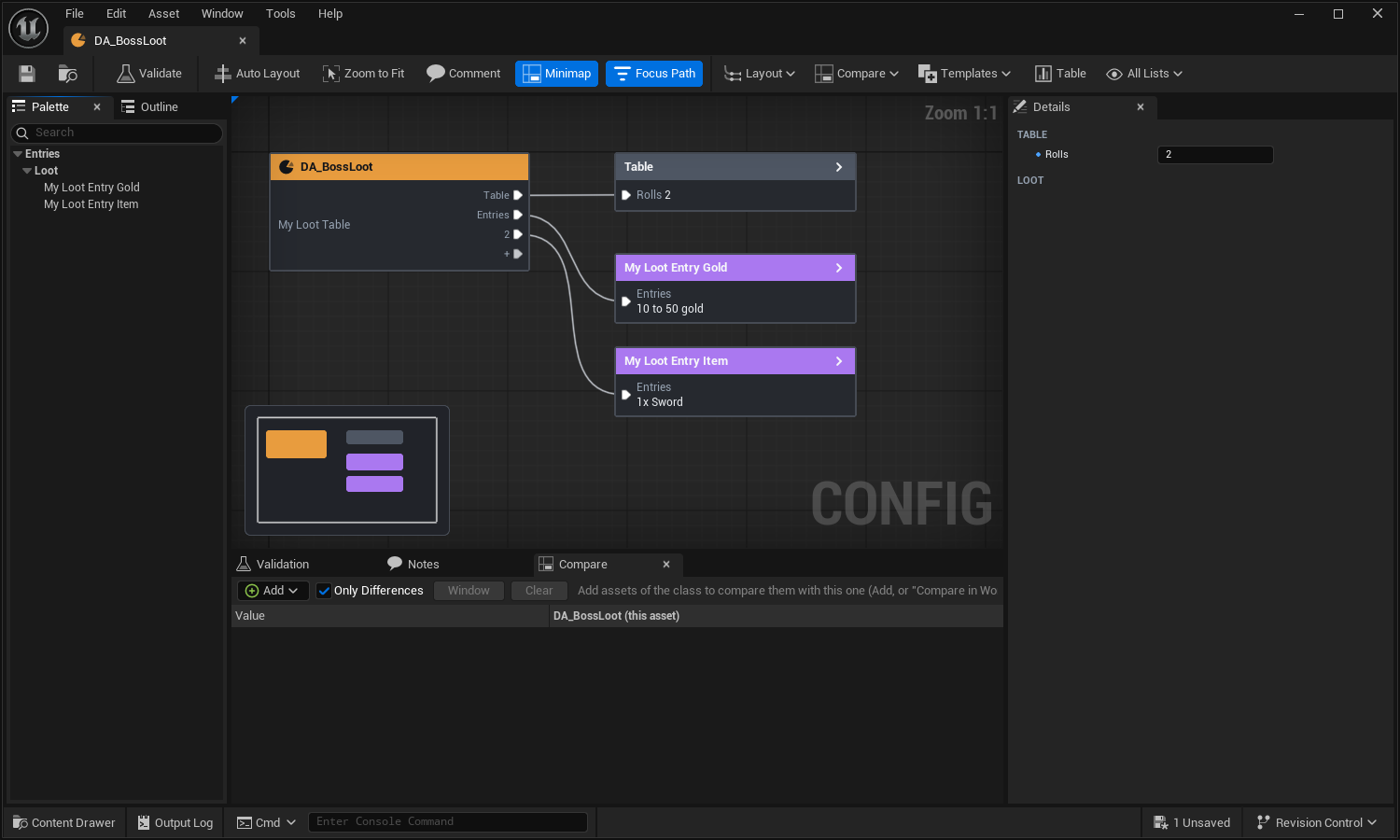1400x840 pixels.
Task: Open the Add assets dropdown in Compare
Action: [x=273, y=591]
